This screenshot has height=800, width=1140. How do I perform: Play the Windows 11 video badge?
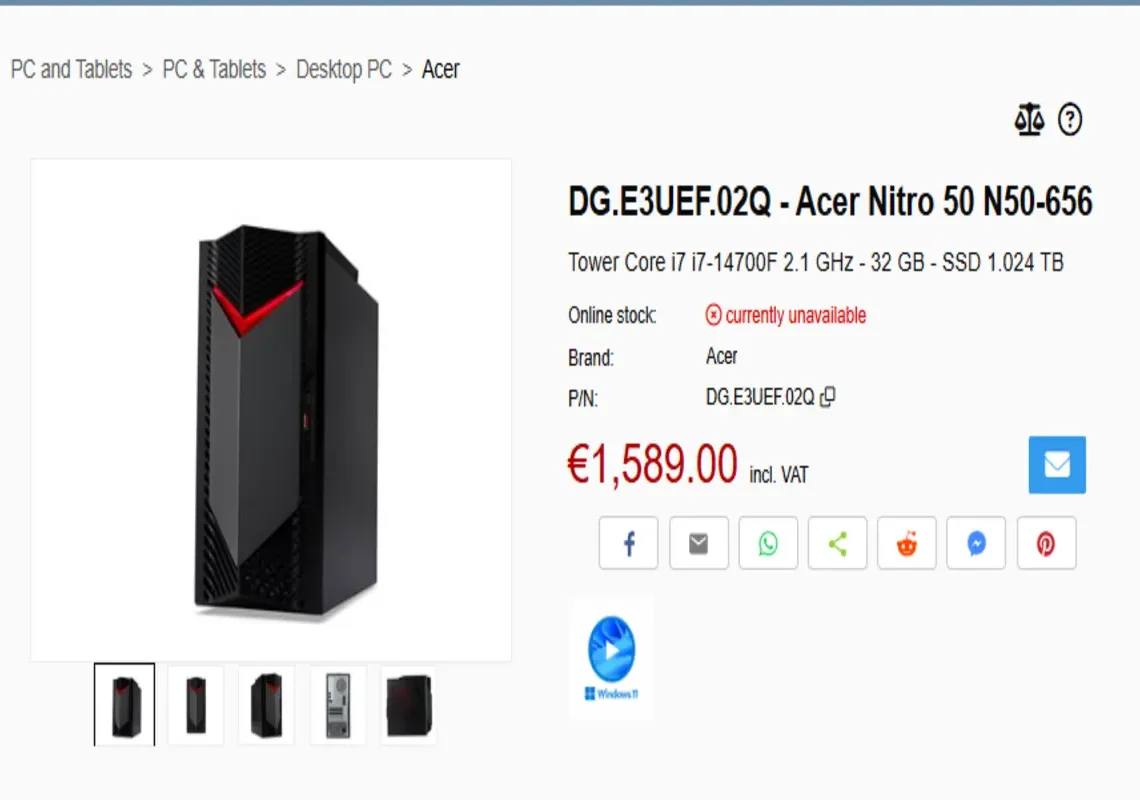coord(611,659)
